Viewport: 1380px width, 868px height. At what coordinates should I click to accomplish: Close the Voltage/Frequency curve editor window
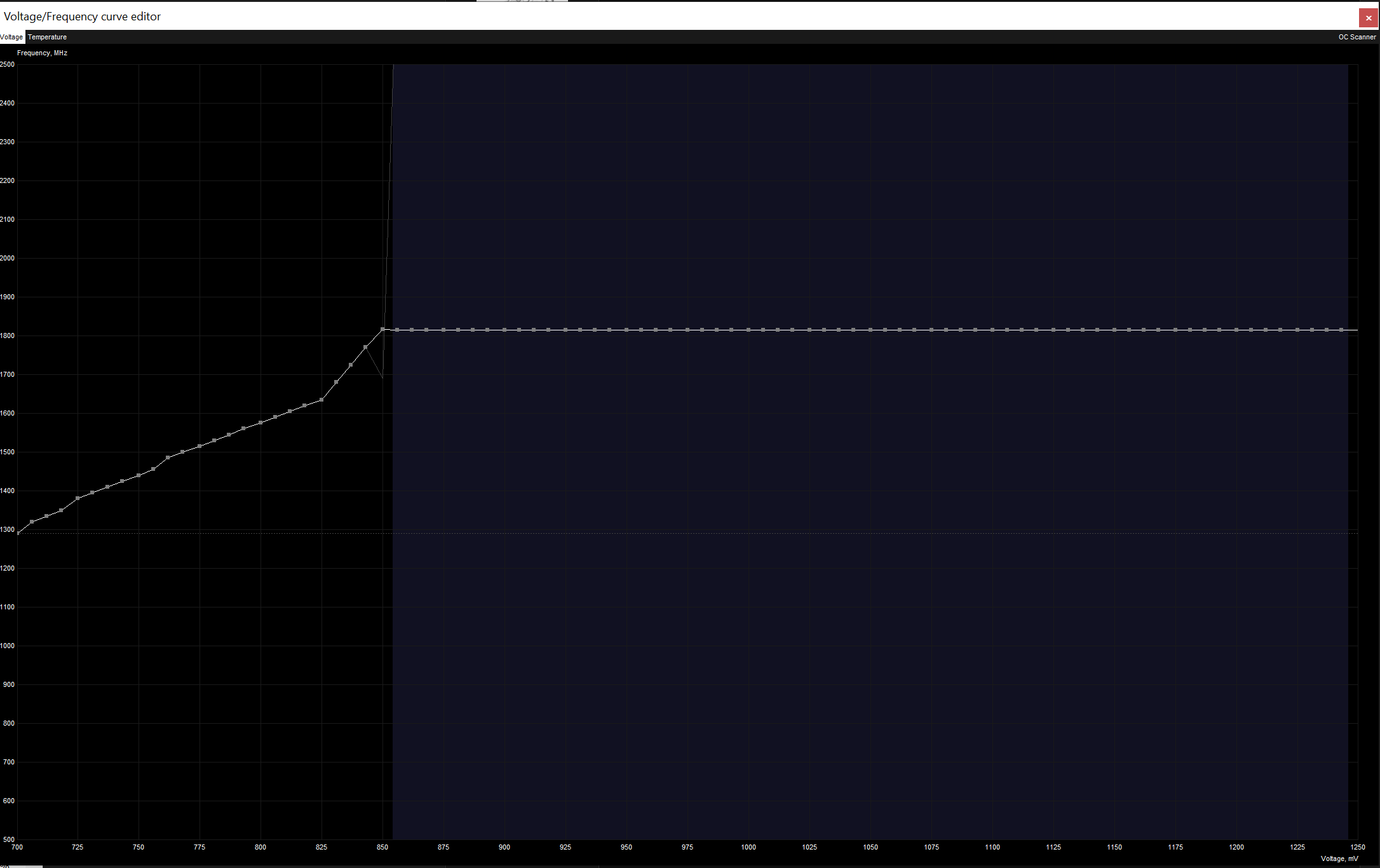point(1368,17)
